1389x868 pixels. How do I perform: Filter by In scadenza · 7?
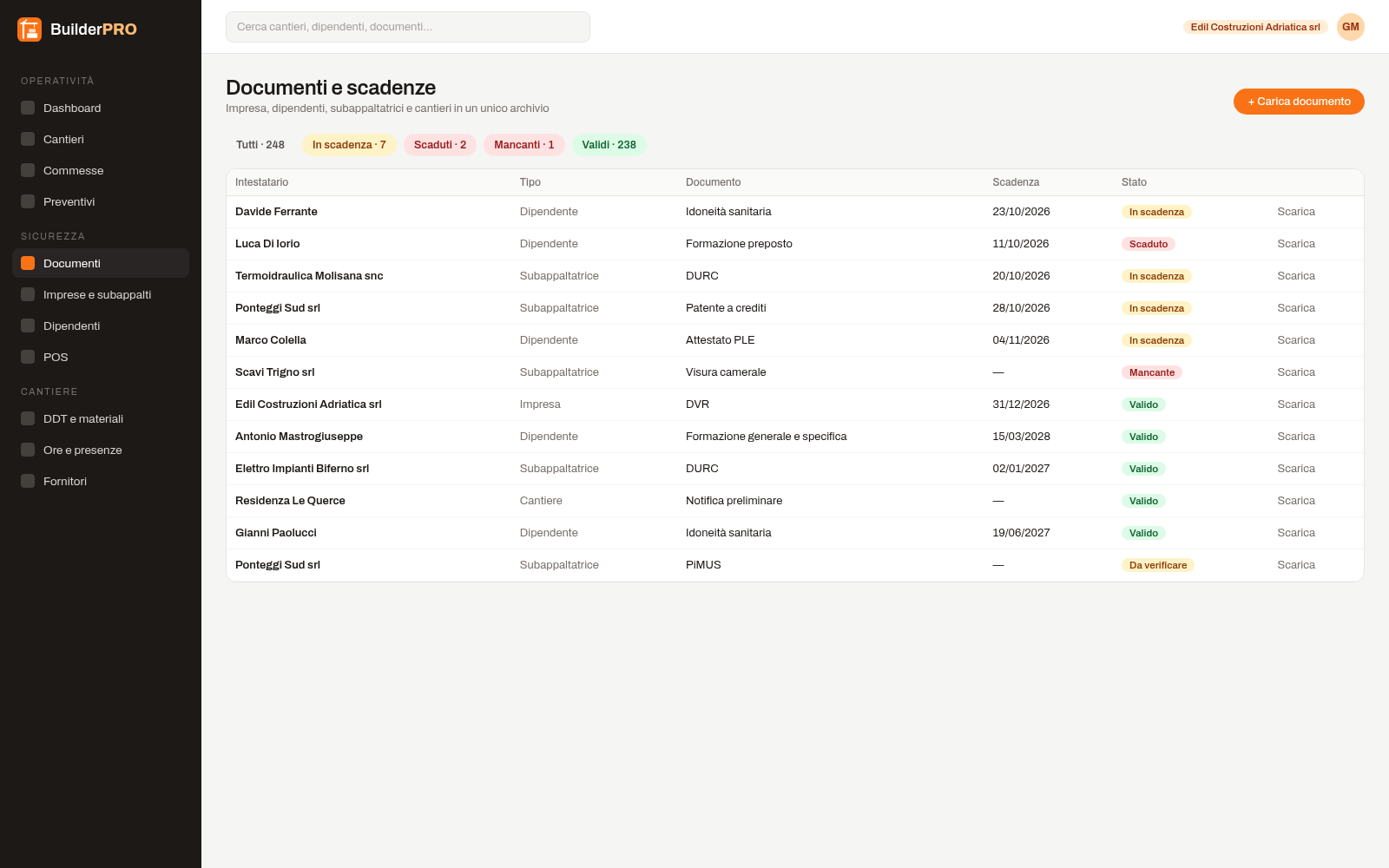point(349,145)
